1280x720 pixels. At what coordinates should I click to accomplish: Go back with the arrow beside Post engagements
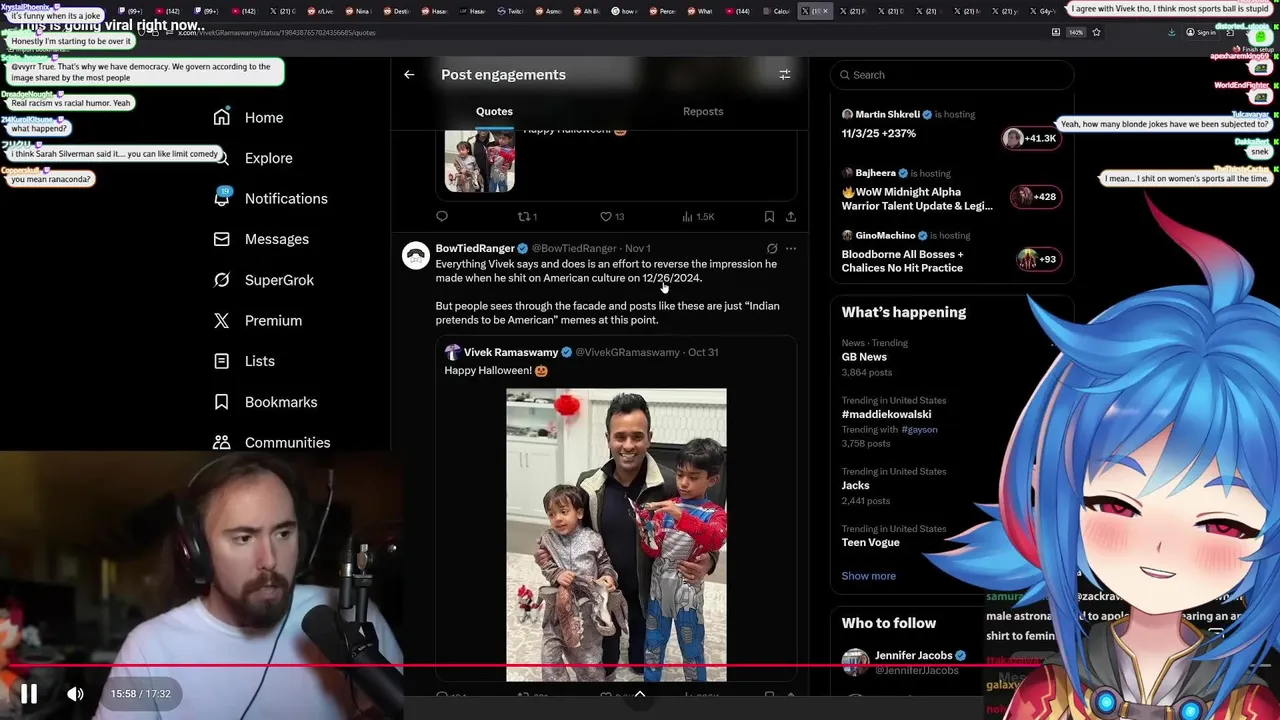pyautogui.click(x=409, y=74)
